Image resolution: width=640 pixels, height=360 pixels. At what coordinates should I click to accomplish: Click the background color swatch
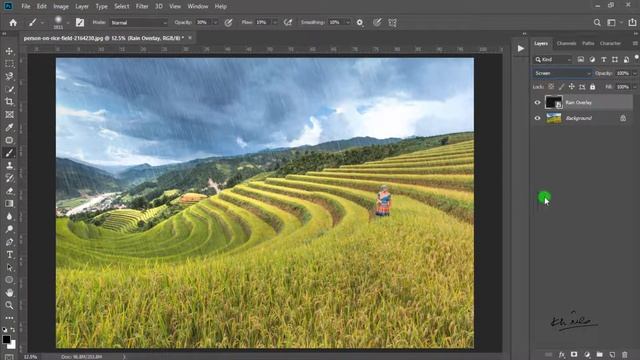click(x=12, y=345)
